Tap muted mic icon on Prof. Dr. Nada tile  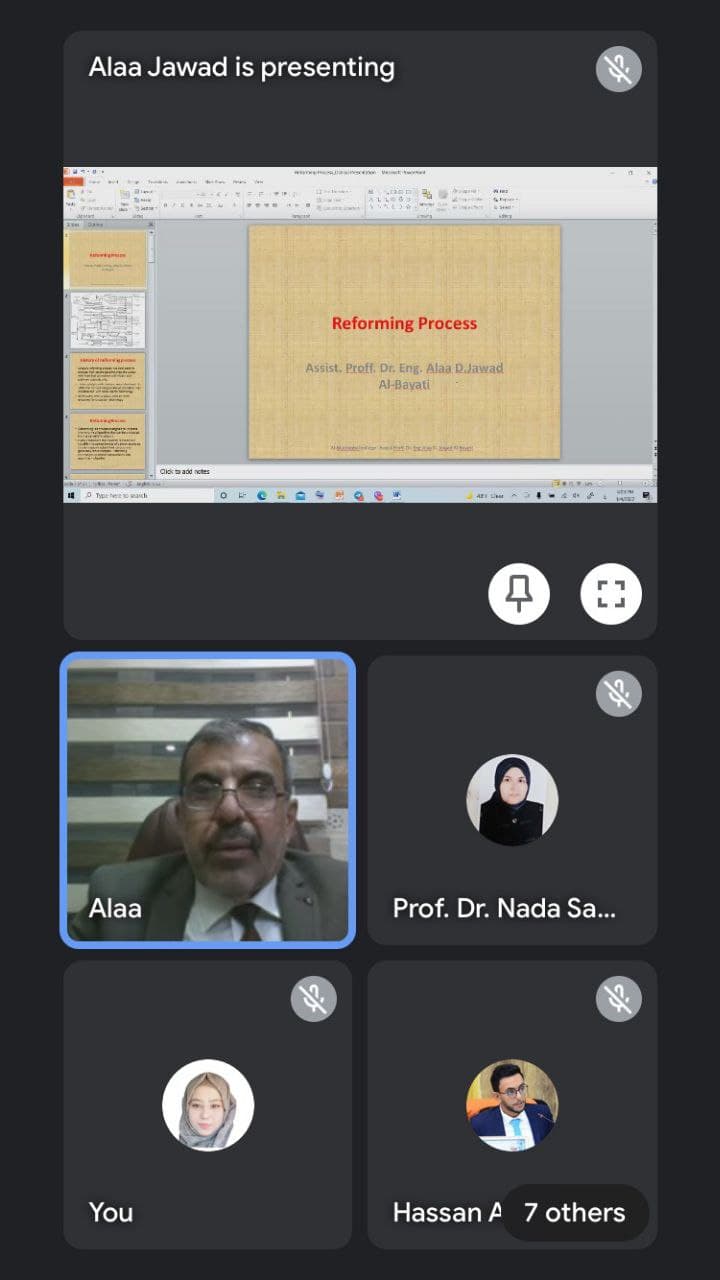(x=619, y=694)
